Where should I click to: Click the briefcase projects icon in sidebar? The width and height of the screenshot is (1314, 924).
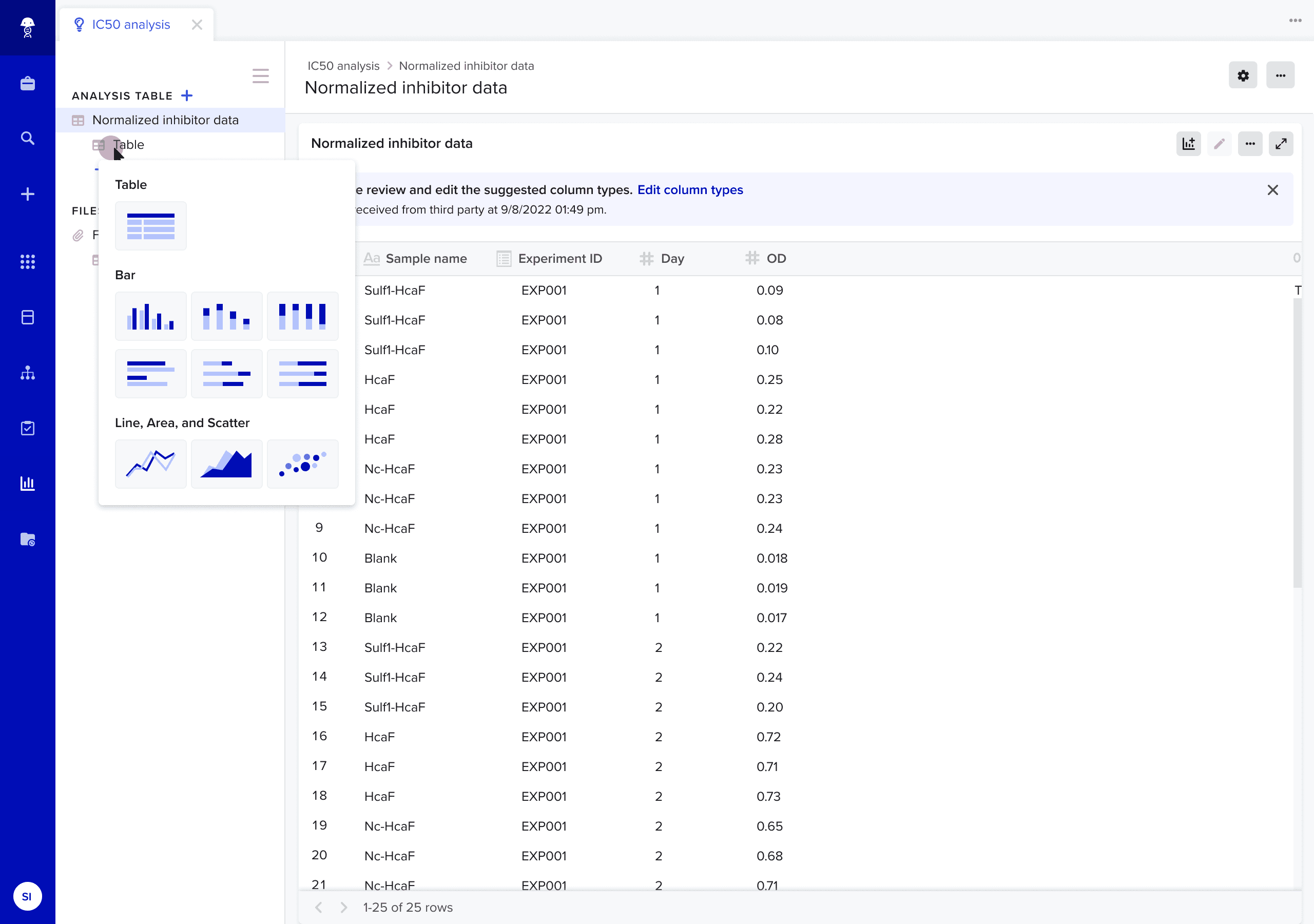click(x=28, y=84)
